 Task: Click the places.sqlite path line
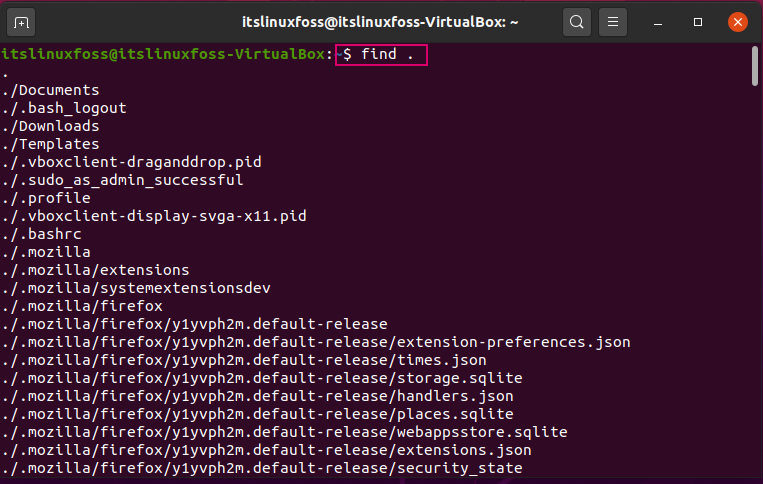(257, 414)
